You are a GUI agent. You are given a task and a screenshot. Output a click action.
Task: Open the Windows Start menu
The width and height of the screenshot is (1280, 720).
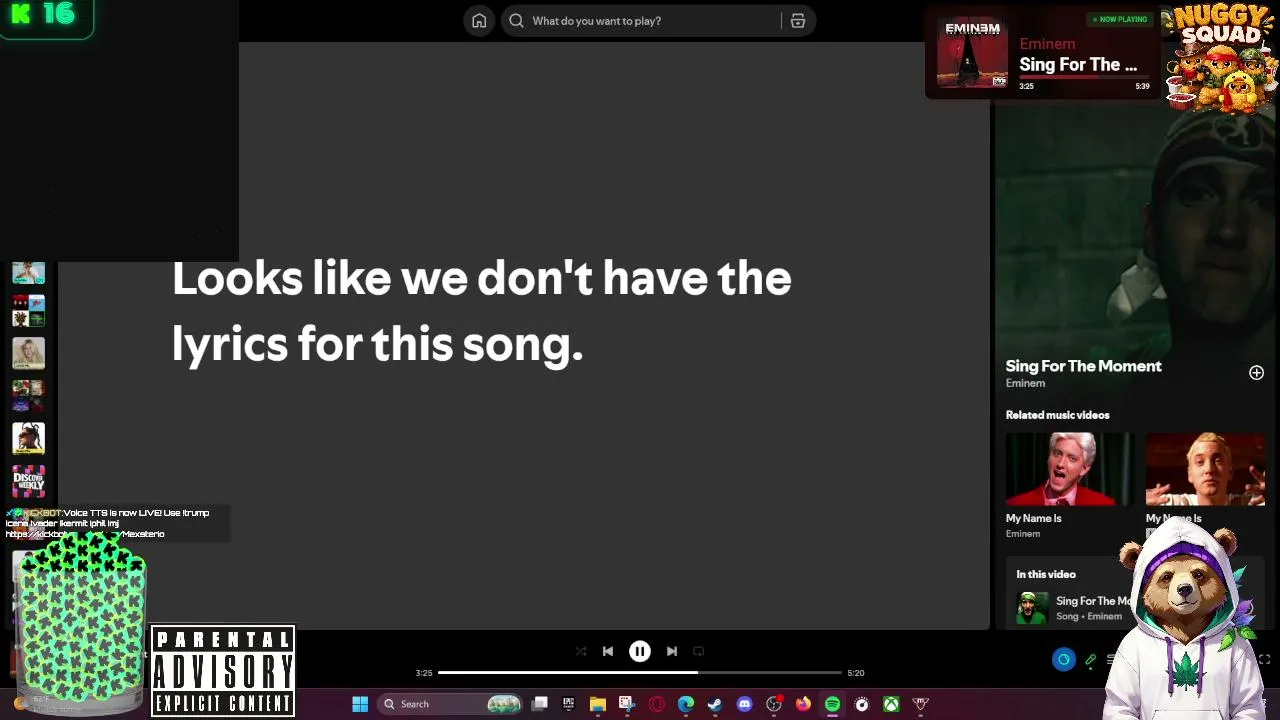click(x=360, y=704)
